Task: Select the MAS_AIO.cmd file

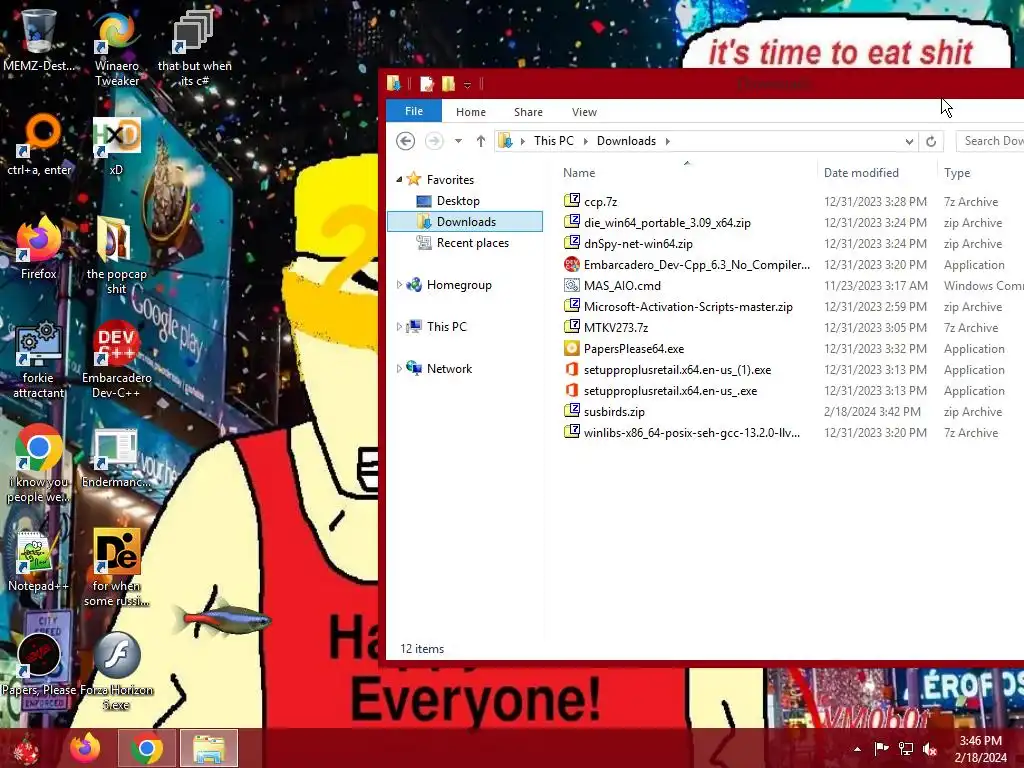Action: click(x=622, y=285)
